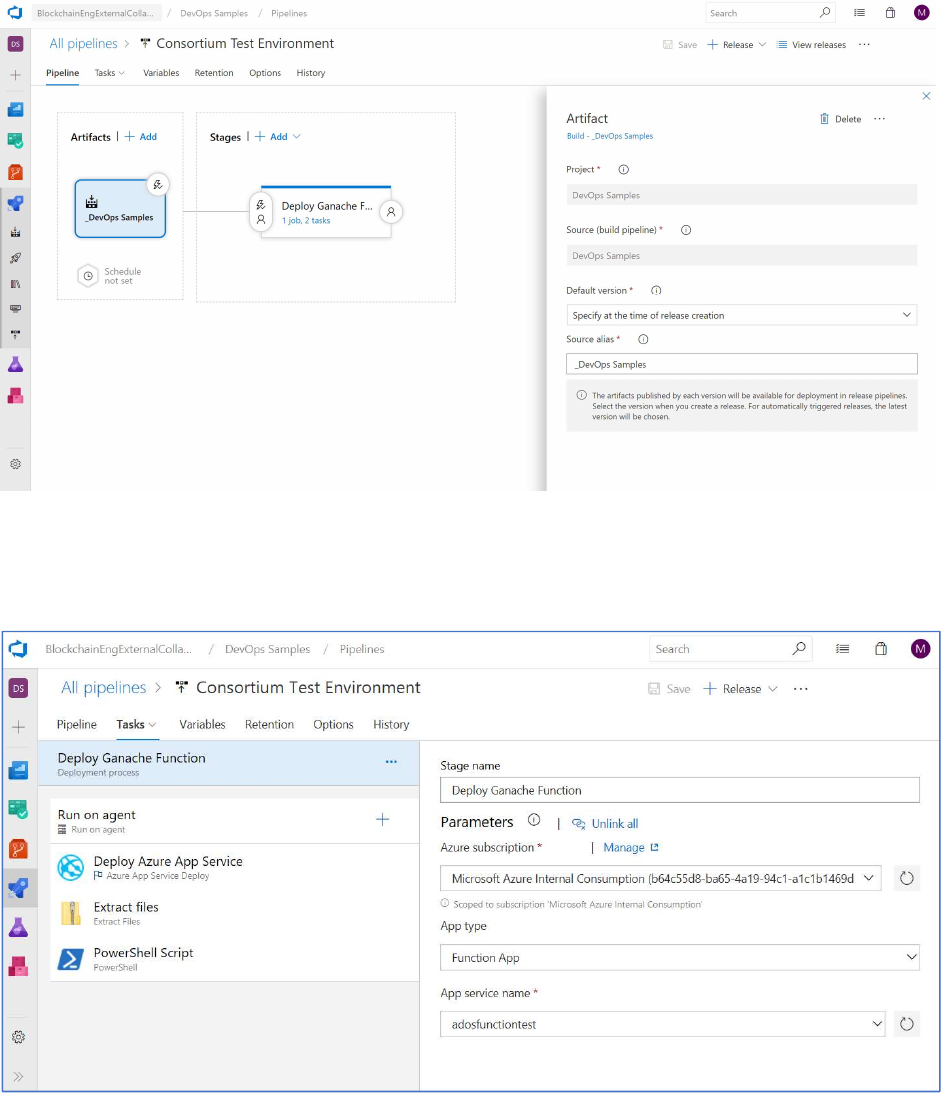Click Parameters info icon
The image size is (941, 1093).
coord(534,820)
